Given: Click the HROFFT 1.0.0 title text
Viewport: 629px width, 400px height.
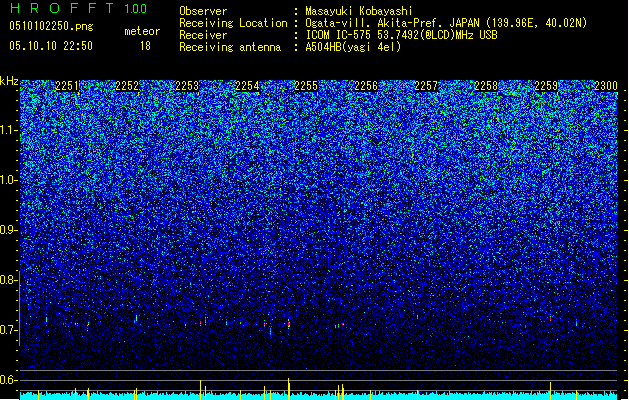Looking at the screenshot, I should point(78,8).
